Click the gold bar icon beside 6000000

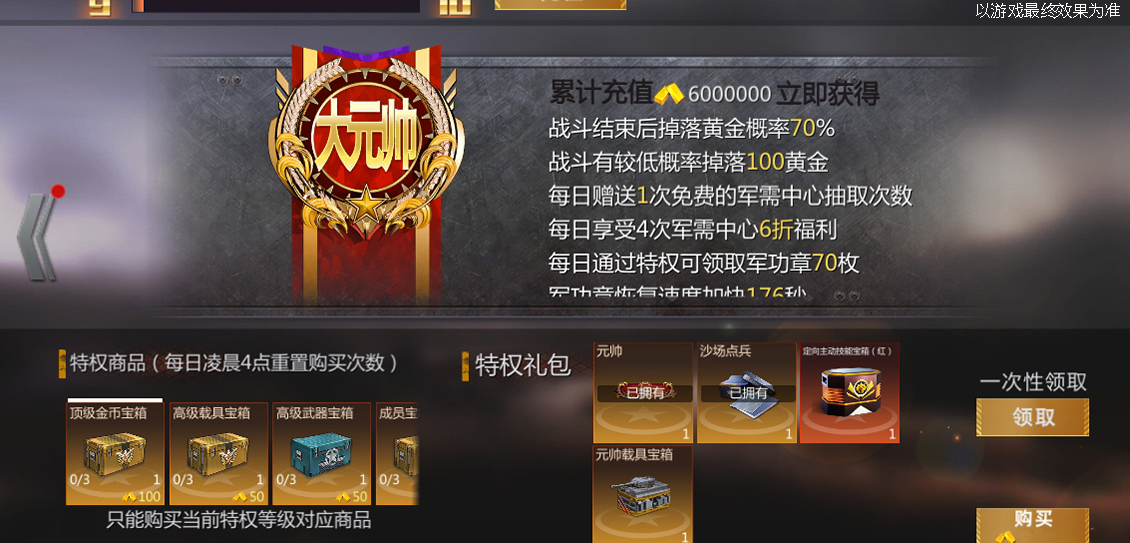click(669, 93)
